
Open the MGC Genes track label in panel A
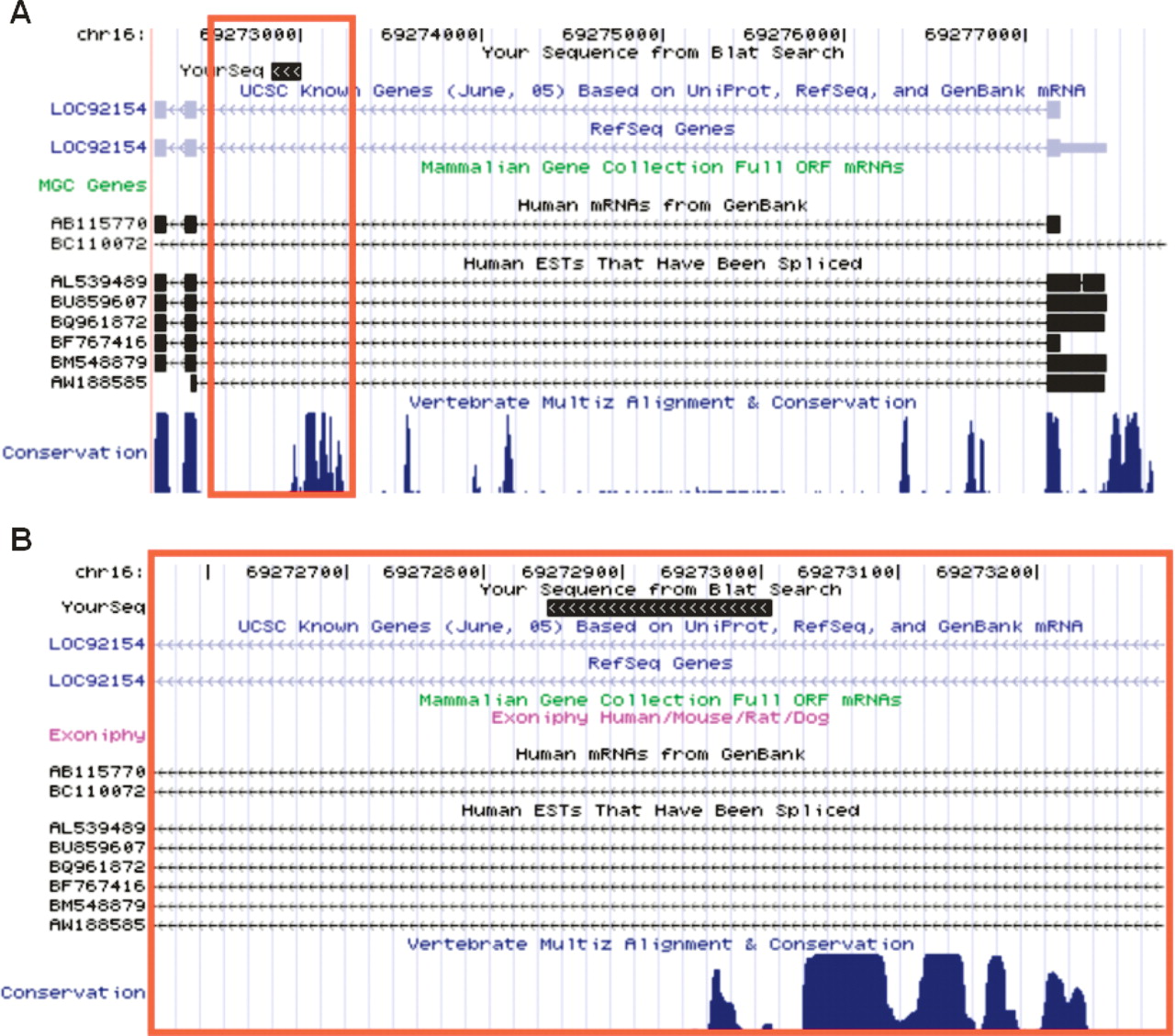tap(92, 185)
